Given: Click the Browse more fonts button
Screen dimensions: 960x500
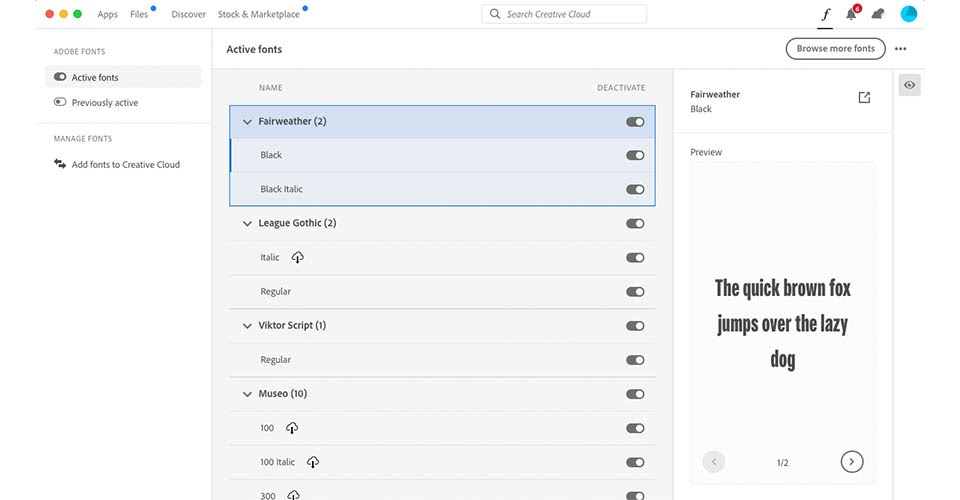Looking at the screenshot, I should [835, 49].
